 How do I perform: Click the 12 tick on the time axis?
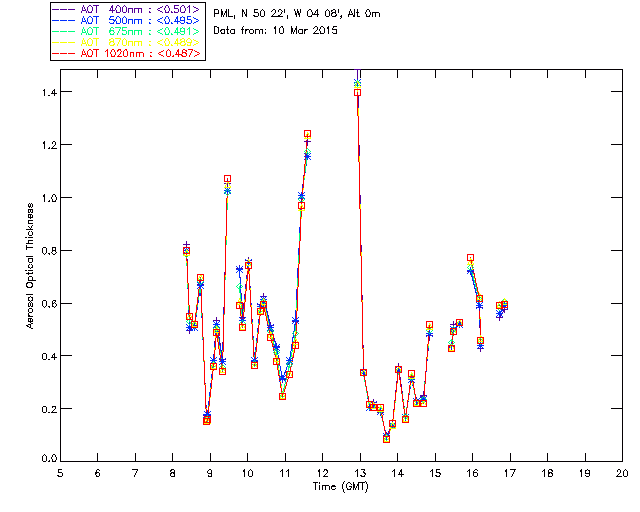pyautogui.click(x=322, y=472)
